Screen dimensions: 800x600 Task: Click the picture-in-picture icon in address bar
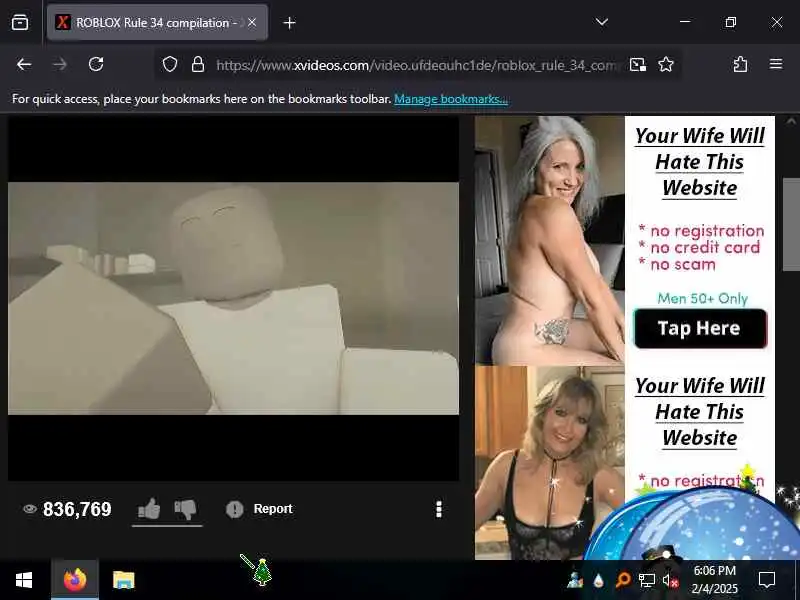638,64
